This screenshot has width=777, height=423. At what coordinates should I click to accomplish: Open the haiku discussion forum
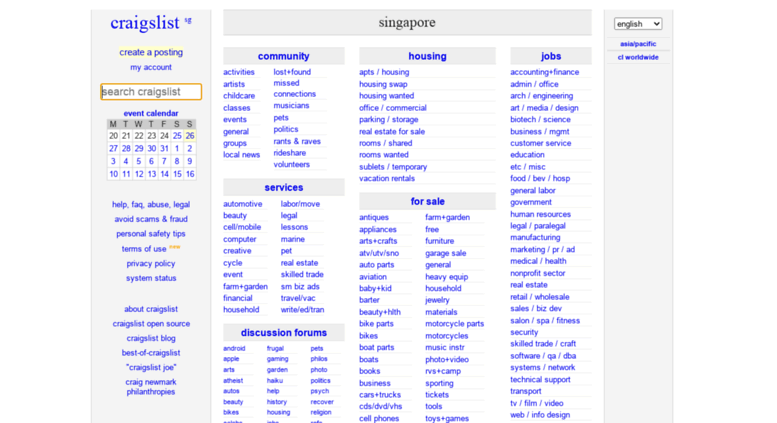click(275, 381)
